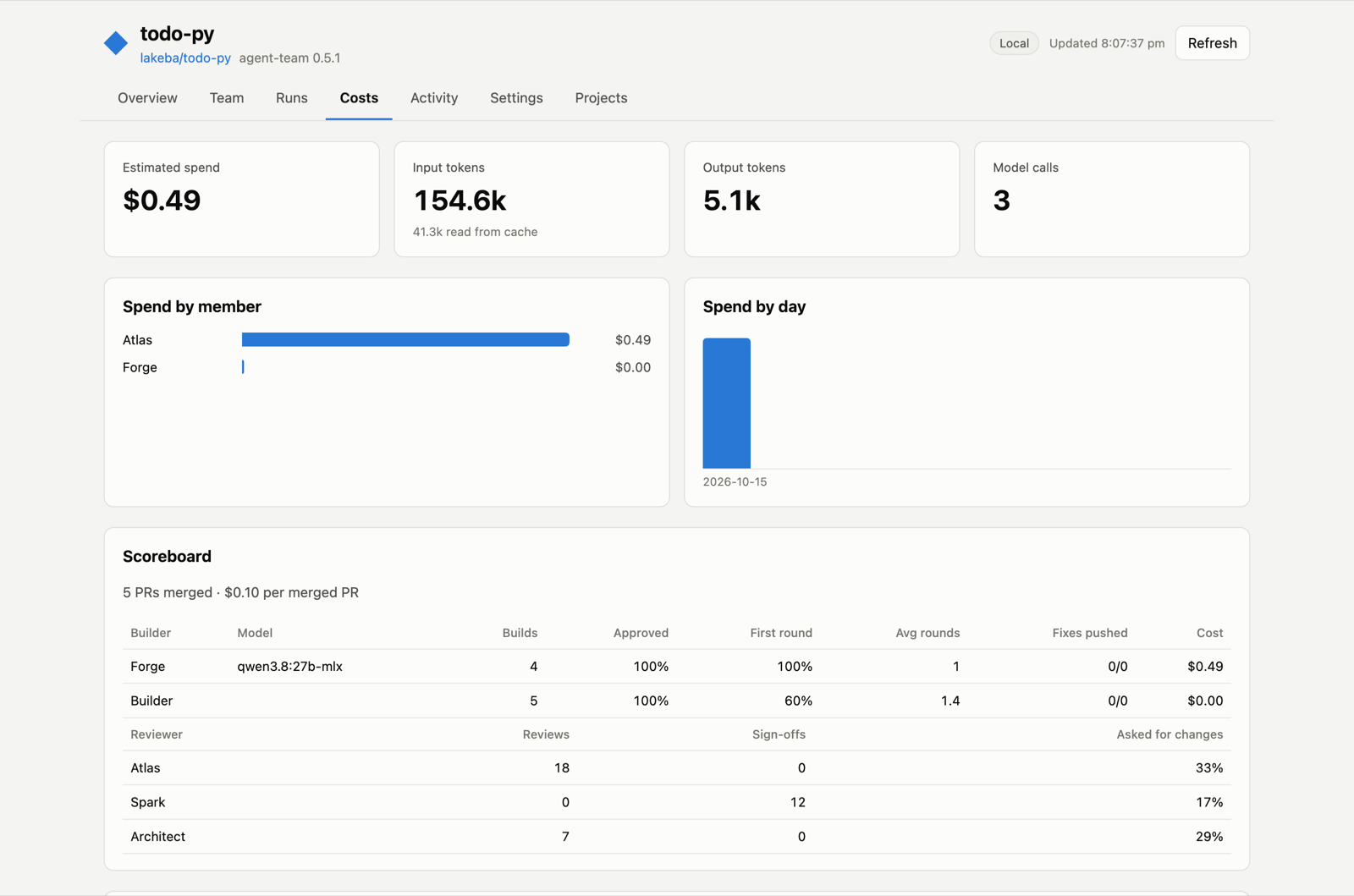Click the 'Updated 8:07:37 pm' timestamp
1354x896 pixels.
[1107, 43]
